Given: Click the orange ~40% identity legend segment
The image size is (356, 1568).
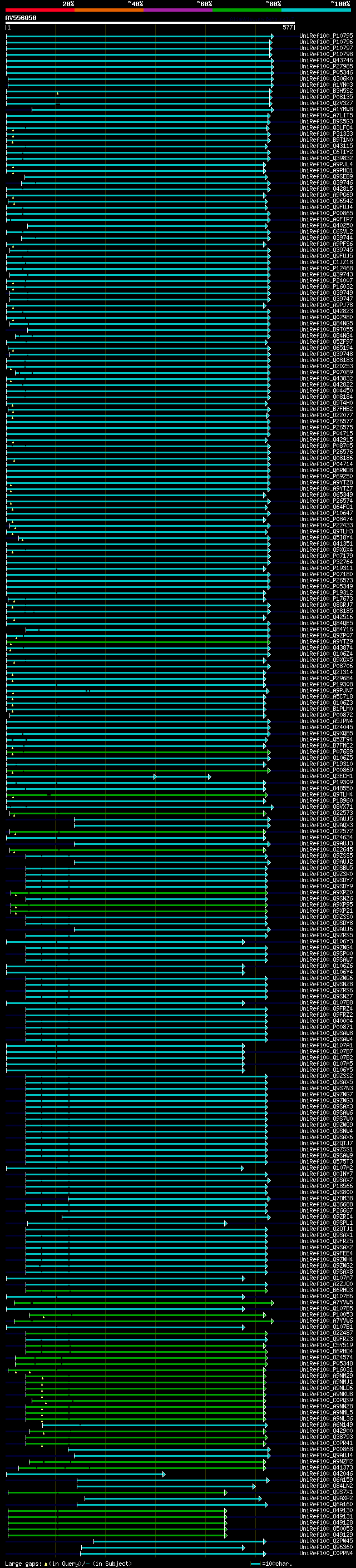Looking at the screenshot, I should 109,11.
